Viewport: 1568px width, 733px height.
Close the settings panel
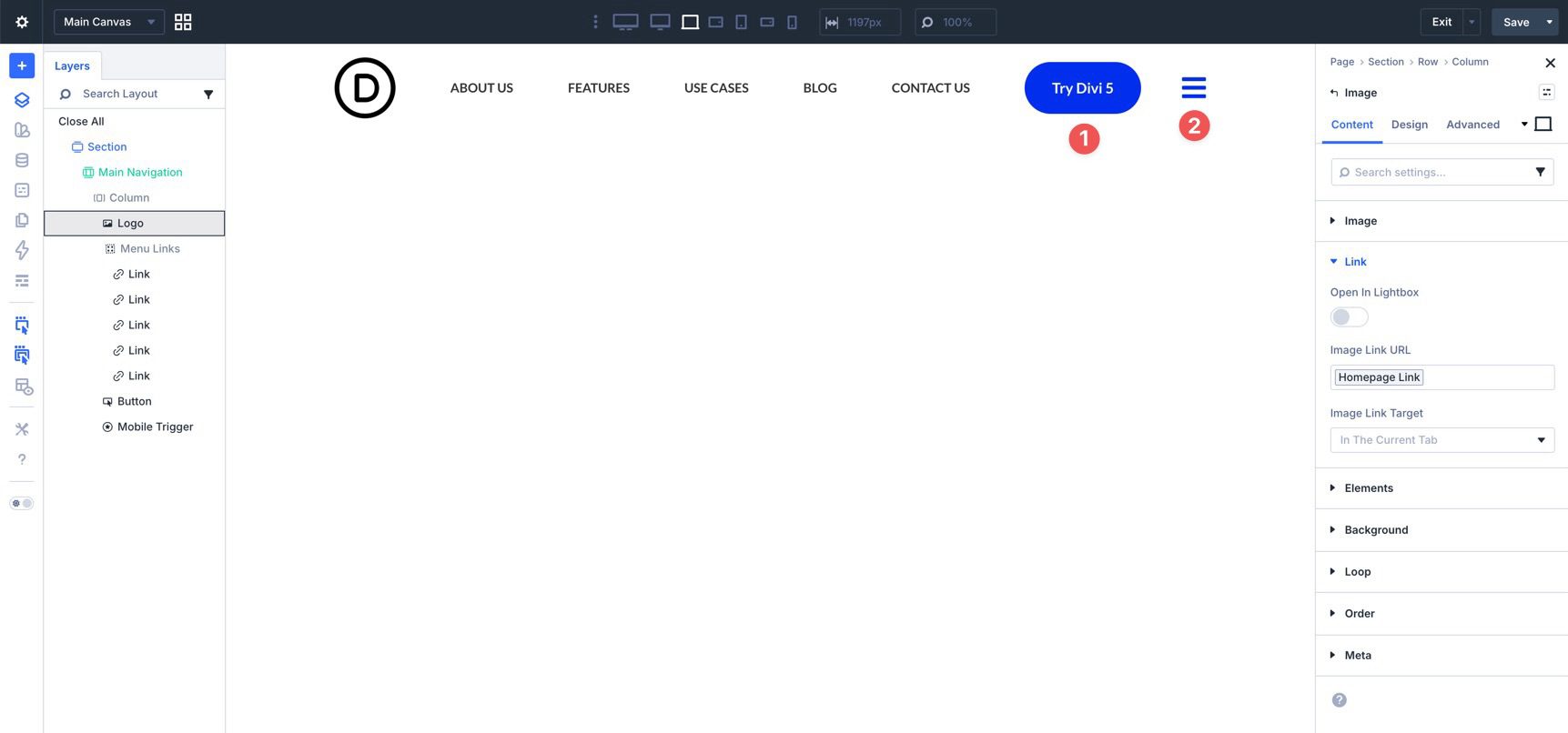tap(1550, 63)
